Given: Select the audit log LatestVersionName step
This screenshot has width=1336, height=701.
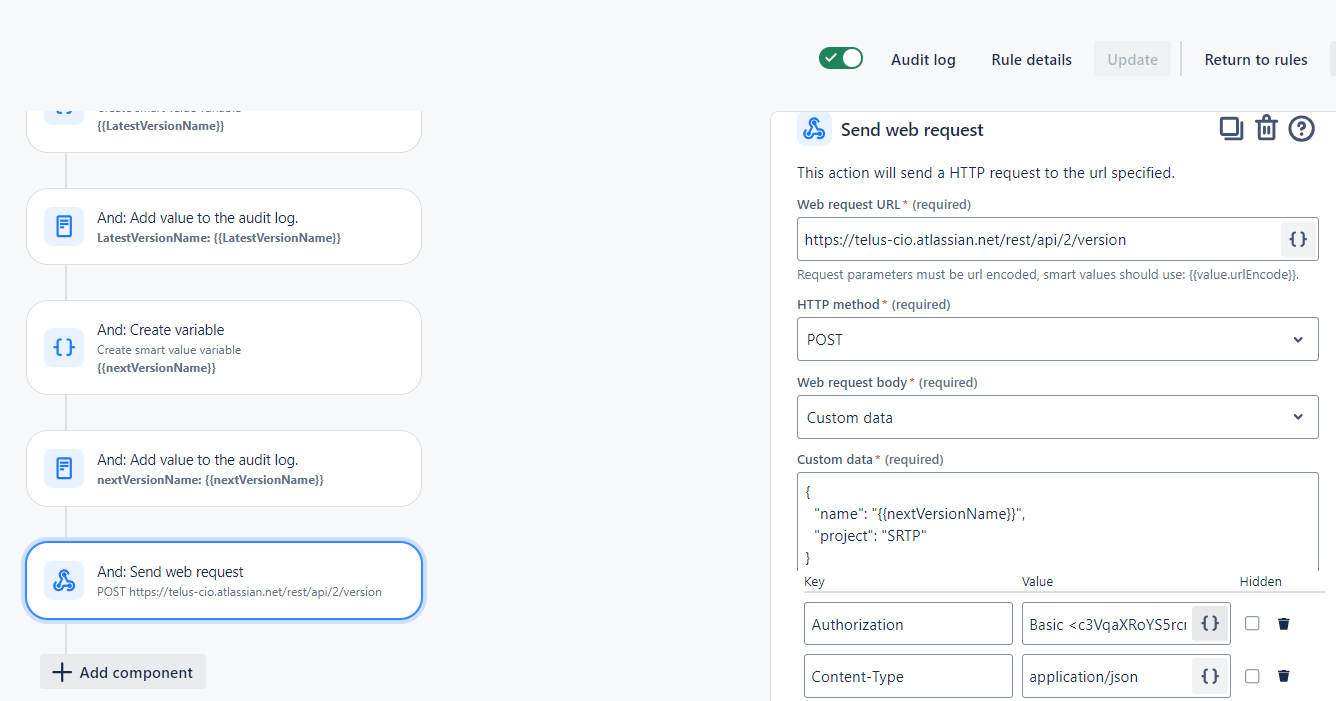Looking at the screenshot, I should click(x=224, y=226).
